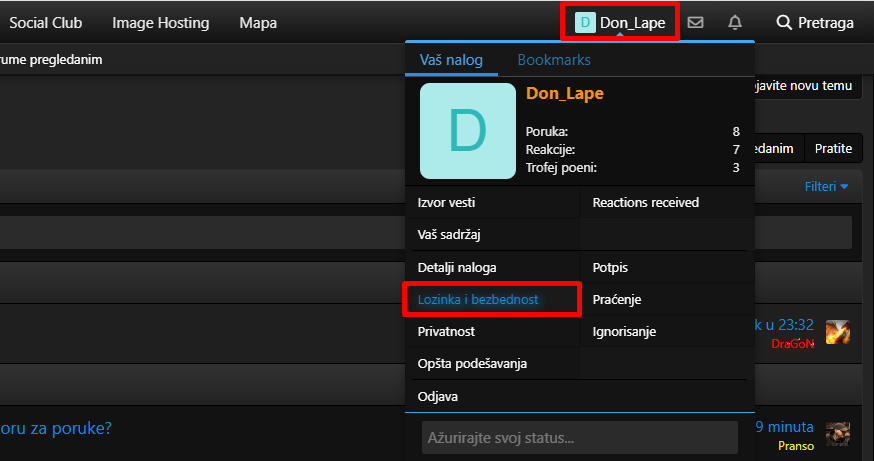Viewport: 874px width, 461px height.
Task: Open the bell notifications icon
Action: pyautogui.click(x=735, y=22)
